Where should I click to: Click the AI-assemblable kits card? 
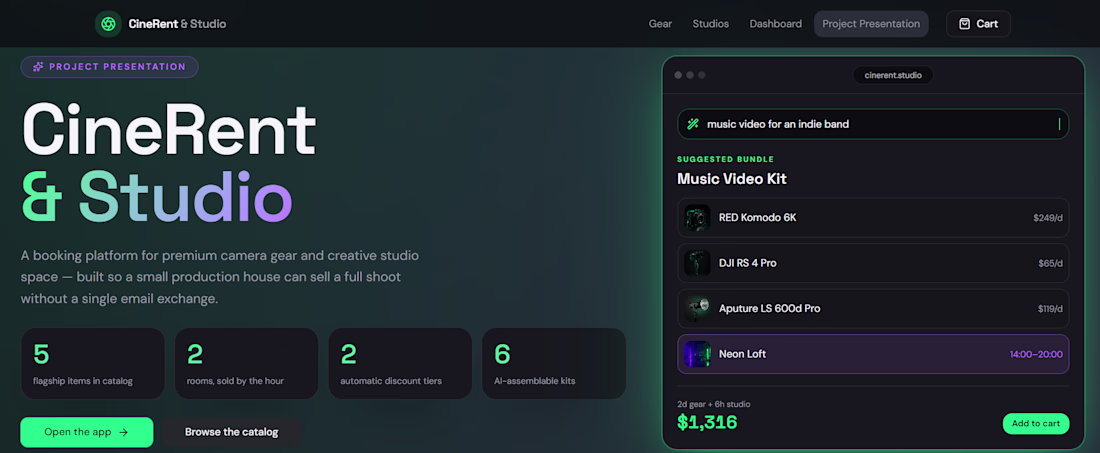554,363
